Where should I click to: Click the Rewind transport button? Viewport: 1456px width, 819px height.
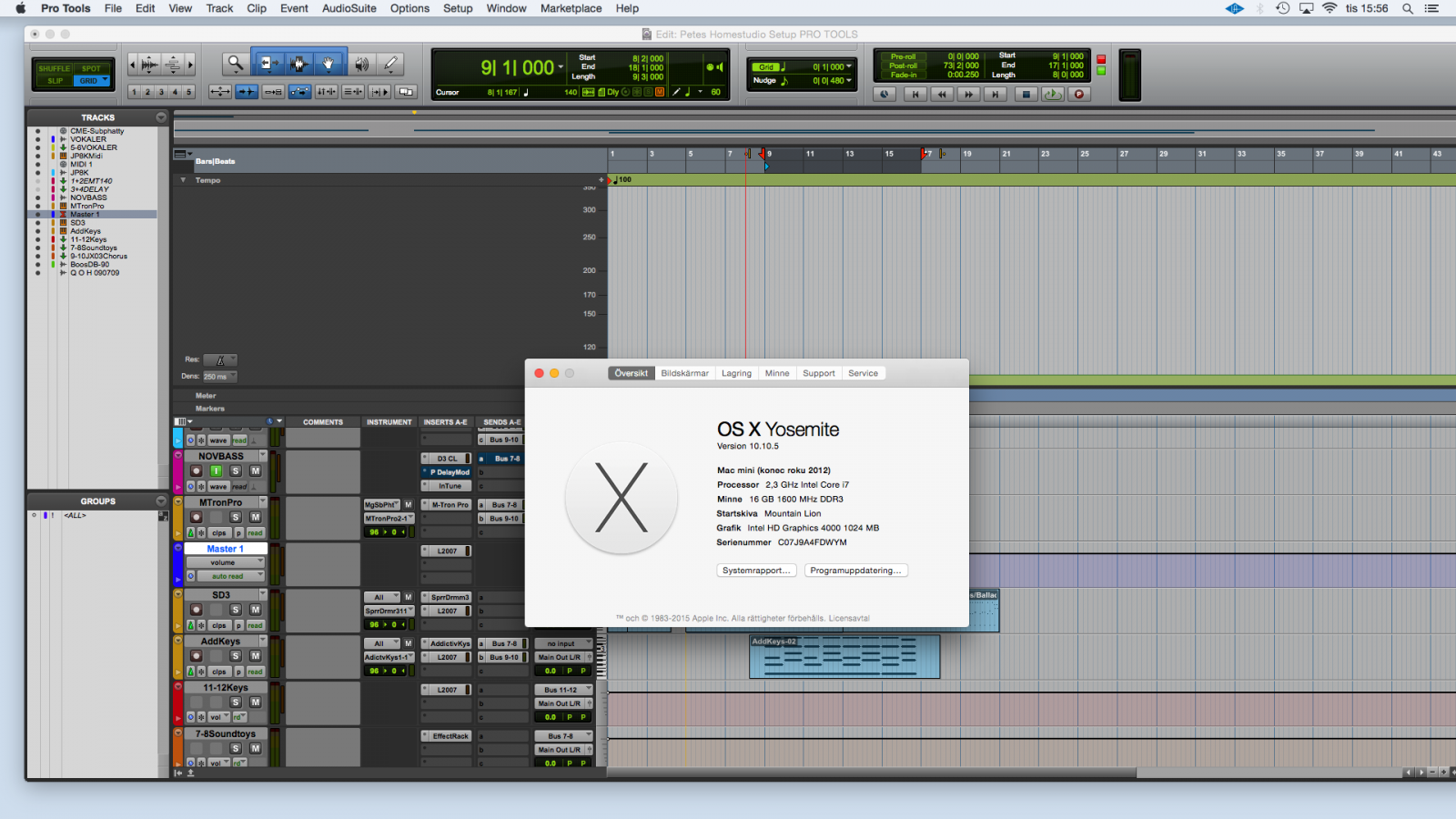click(942, 94)
